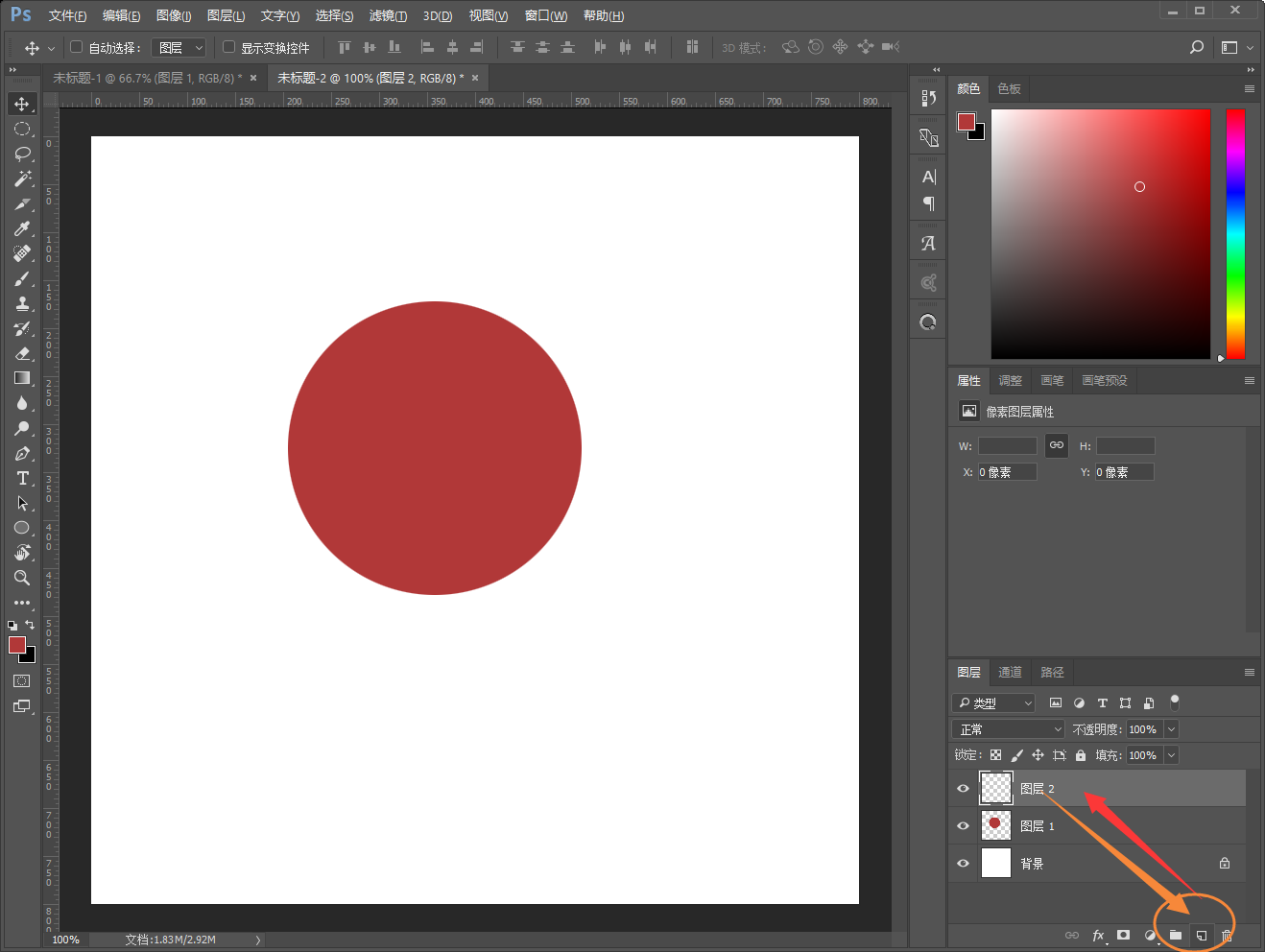This screenshot has height=952, width=1265.
Task: Open the Character panel icon
Action: [x=928, y=177]
